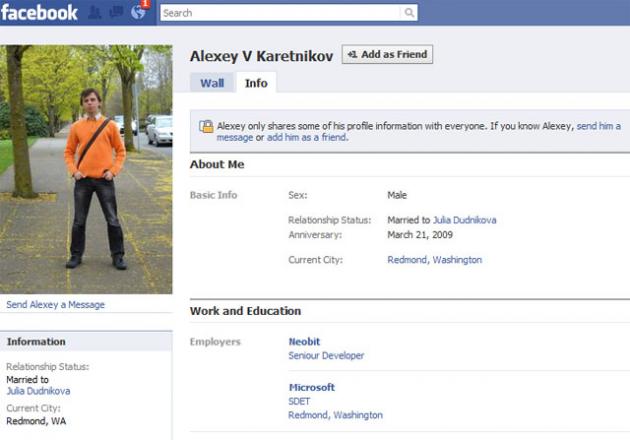Click the Work and Education heading
The height and width of the screenshot is (440, 630).
(x=245, y=311)
